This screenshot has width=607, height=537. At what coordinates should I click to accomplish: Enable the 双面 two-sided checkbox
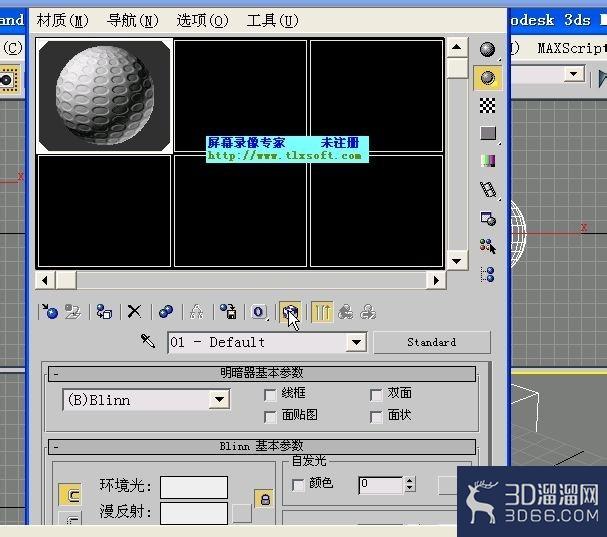376,395
